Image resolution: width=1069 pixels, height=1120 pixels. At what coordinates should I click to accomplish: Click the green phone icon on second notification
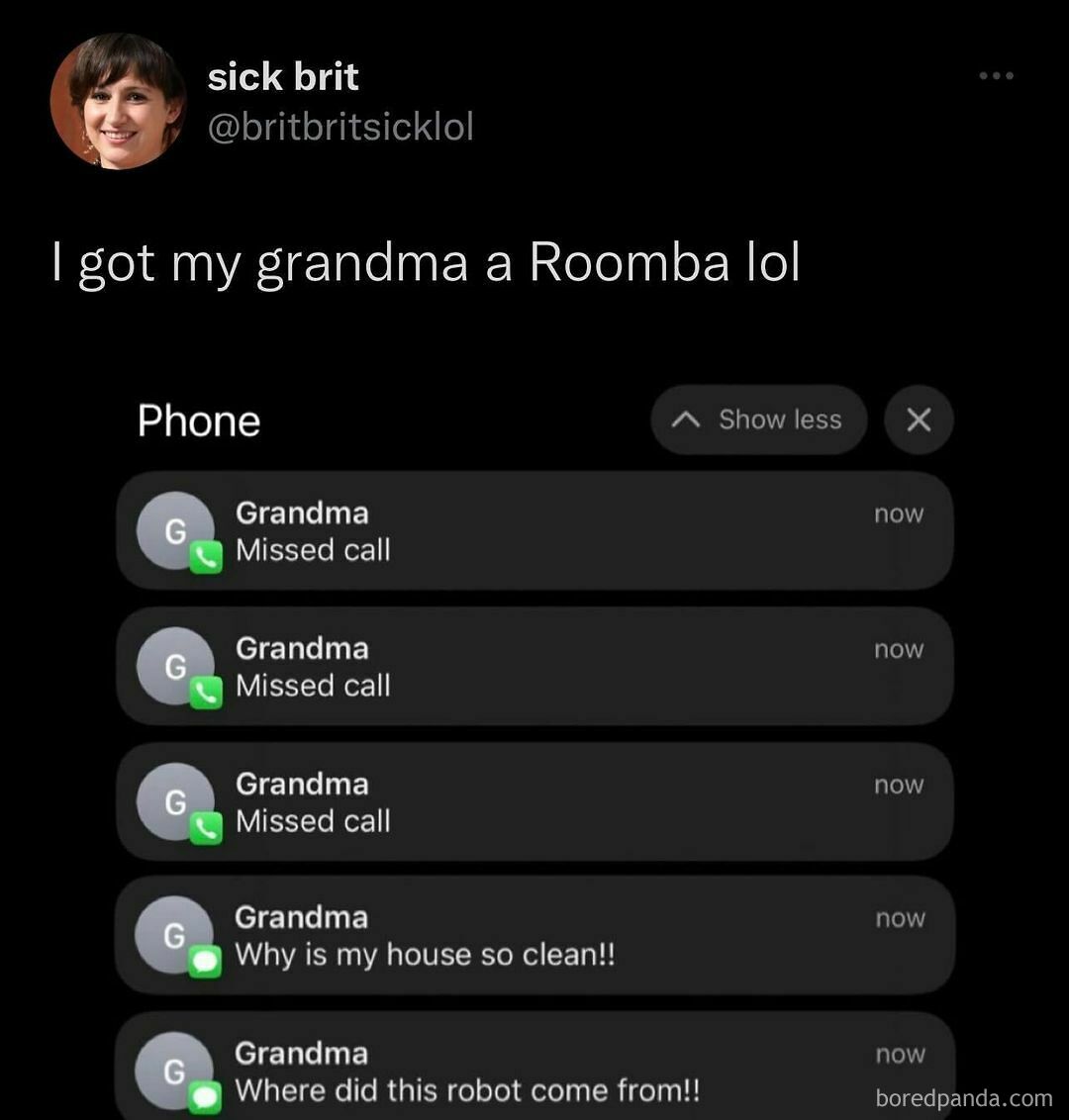(206, 693)
